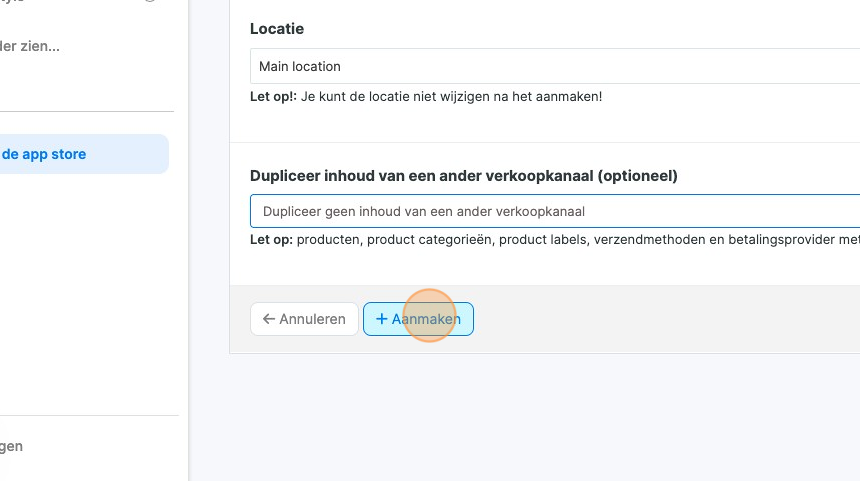This screenshot has width=860, height=481.
Task: Click the left arrow icon on Annuleren
Action: [268, 319]
